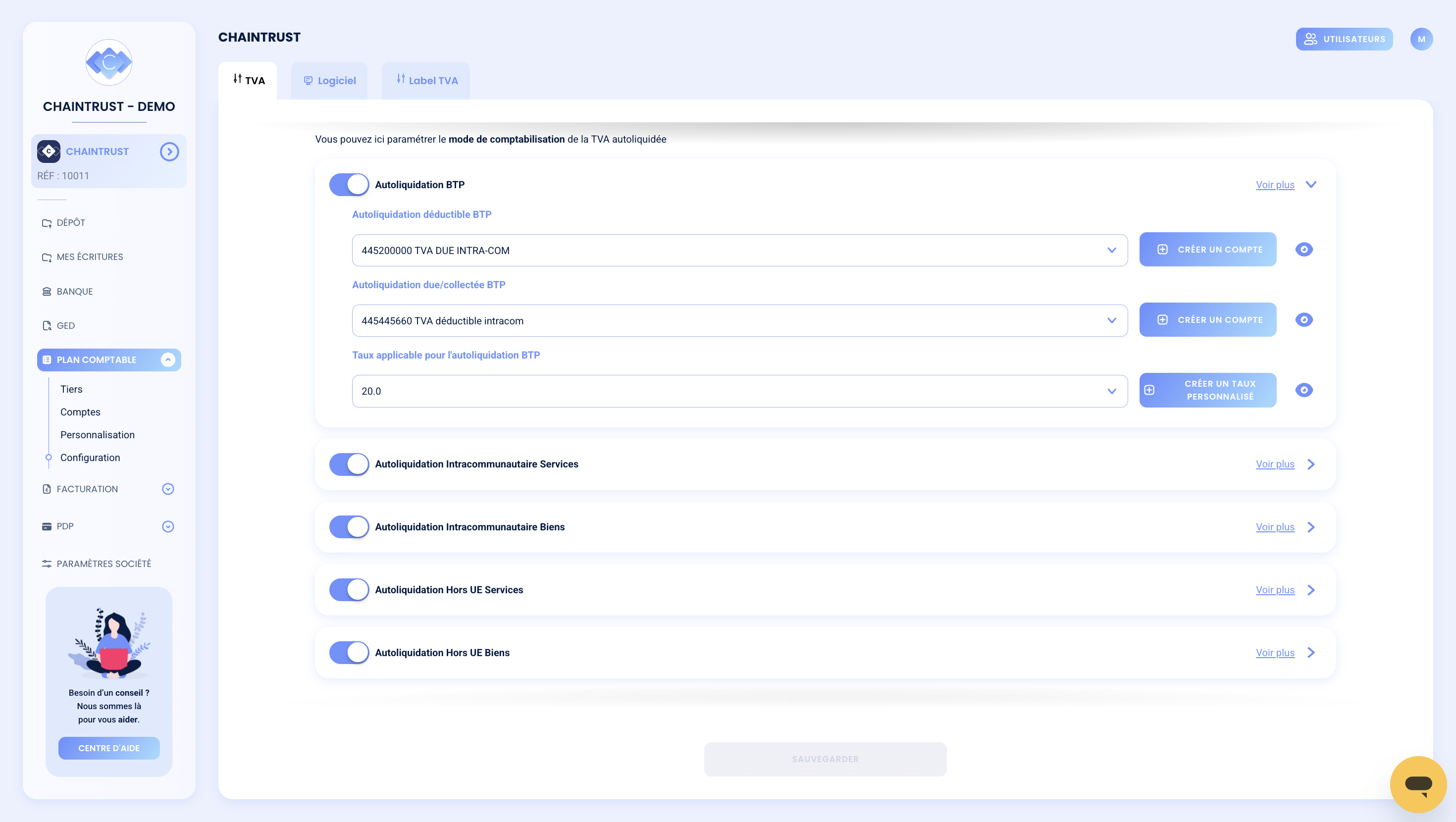The height and width of the screenshot is (822, 1456).
Task: Switch to the Logiciel tab
Action: pos(329,81)
